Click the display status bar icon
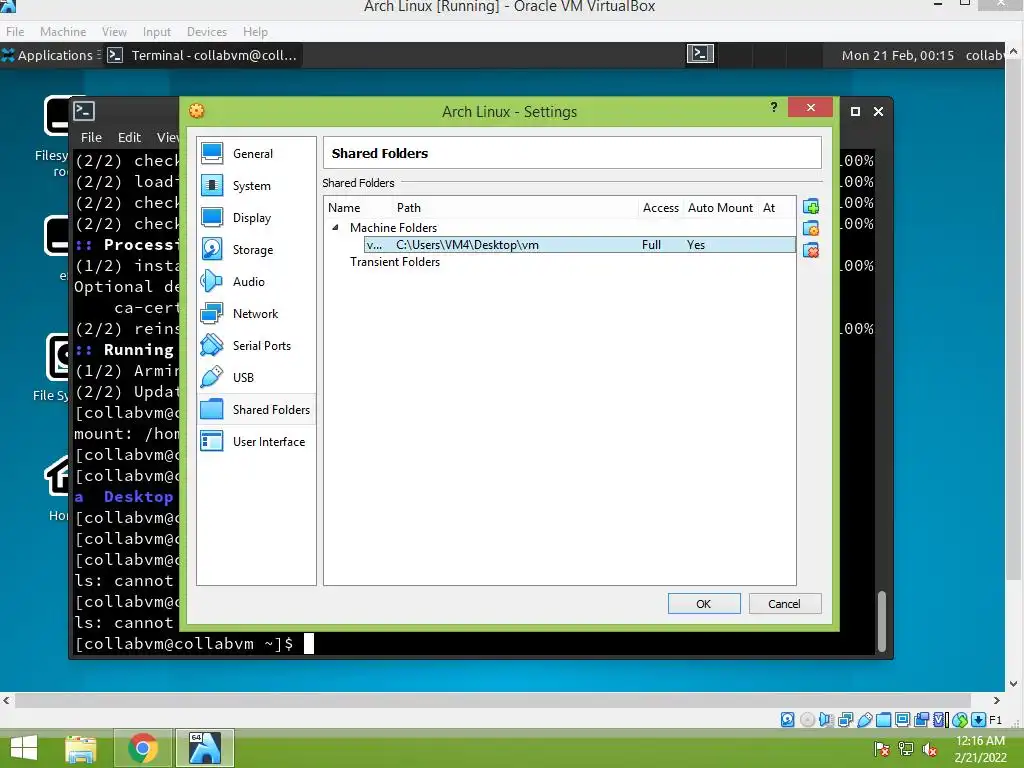This screenshot has width=1024, height=768. click(903, 720)
